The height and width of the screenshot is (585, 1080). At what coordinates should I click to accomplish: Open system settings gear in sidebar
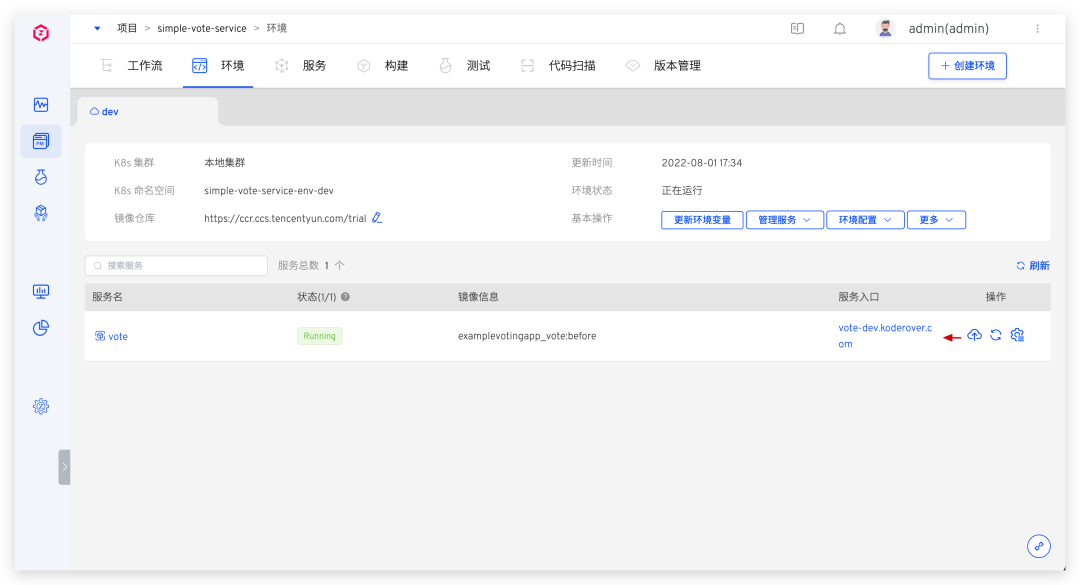click(41, 406)
